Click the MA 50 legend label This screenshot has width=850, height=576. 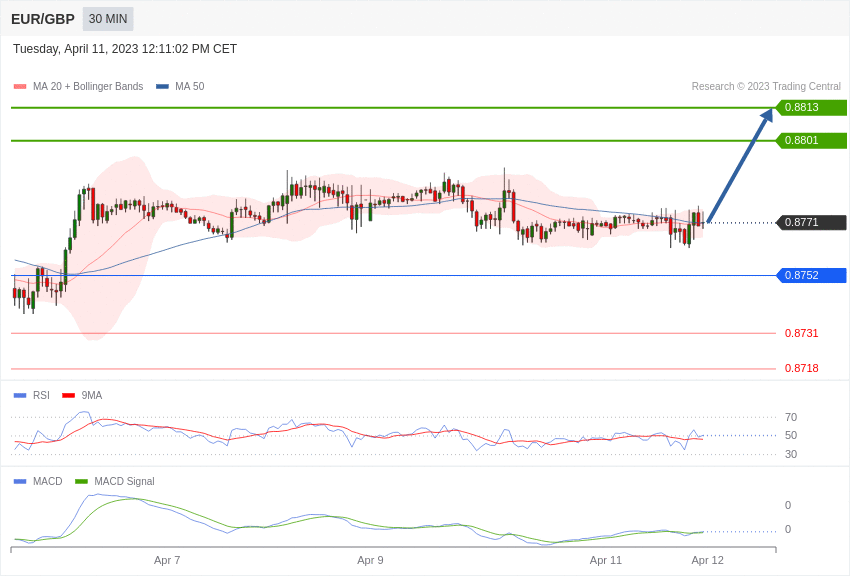tap(190, 86)
